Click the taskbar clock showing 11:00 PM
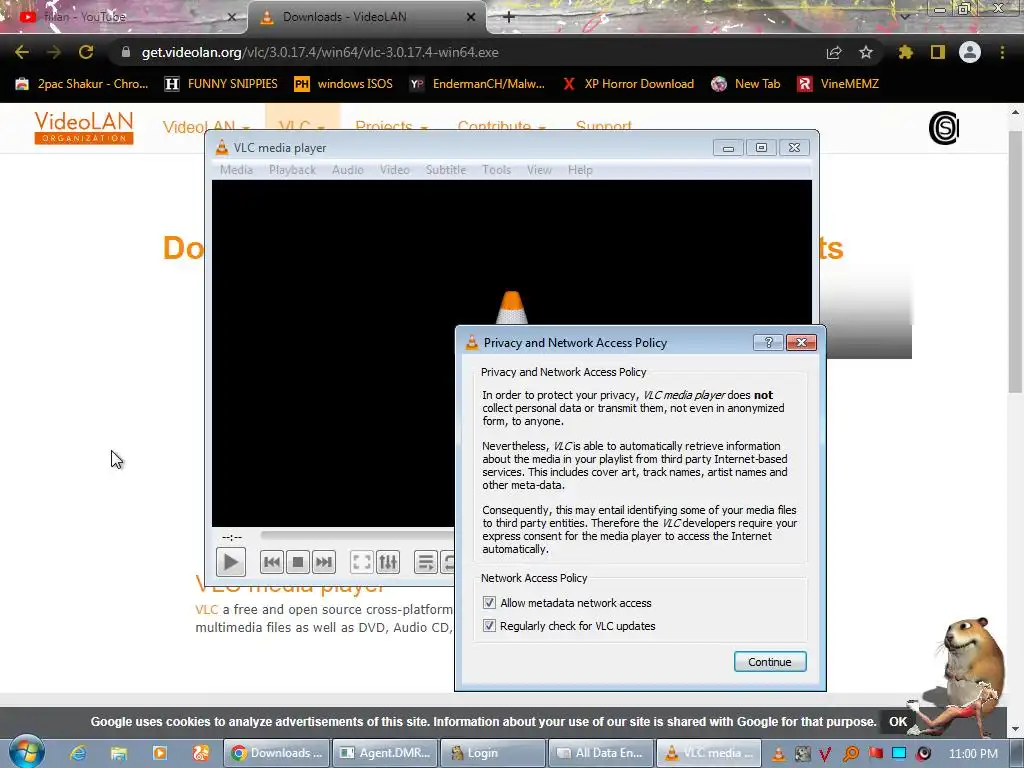1024x768 pixels. [x=973, y=754]
